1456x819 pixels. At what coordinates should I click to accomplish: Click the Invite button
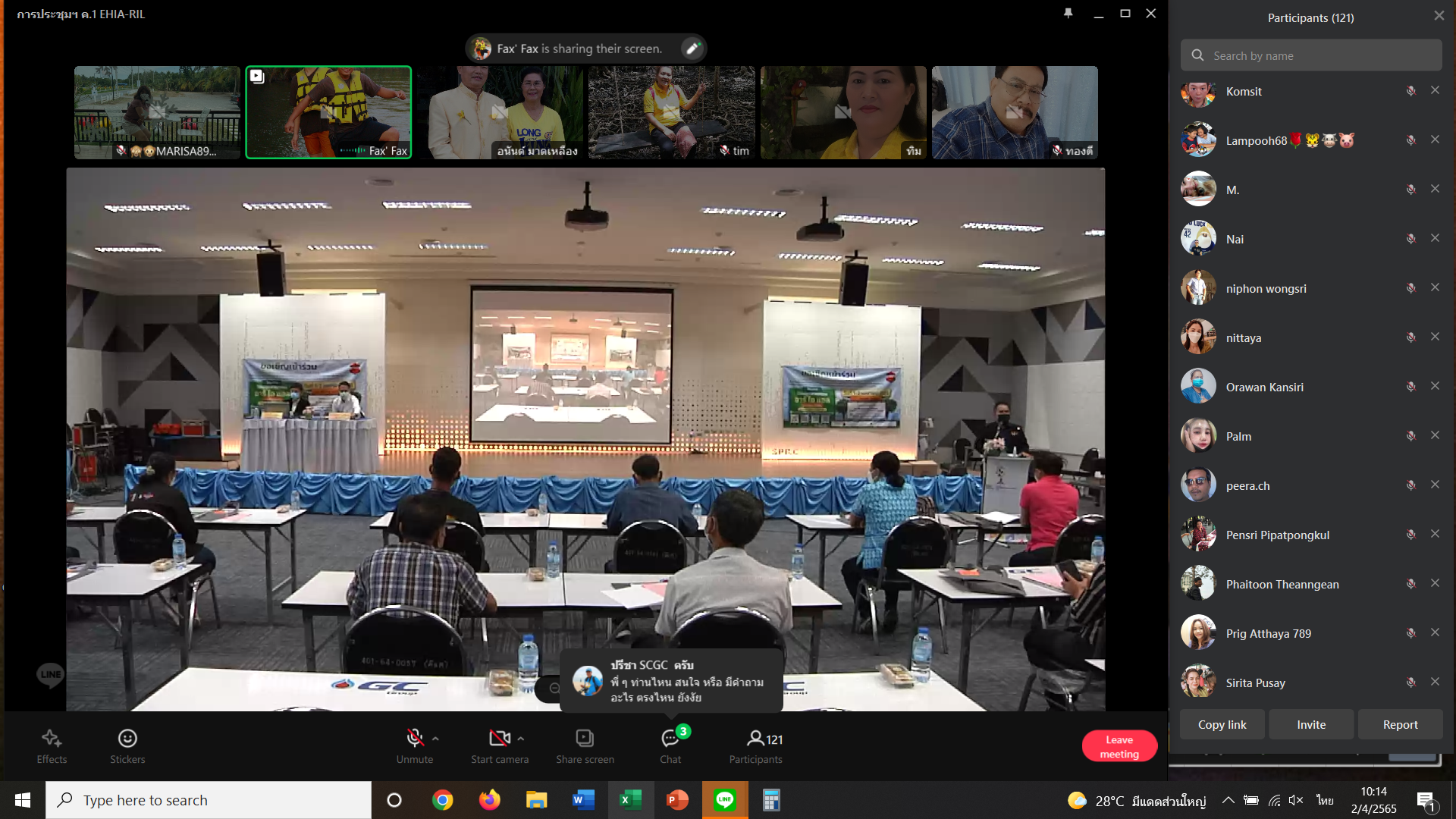tap(1311, 724)
